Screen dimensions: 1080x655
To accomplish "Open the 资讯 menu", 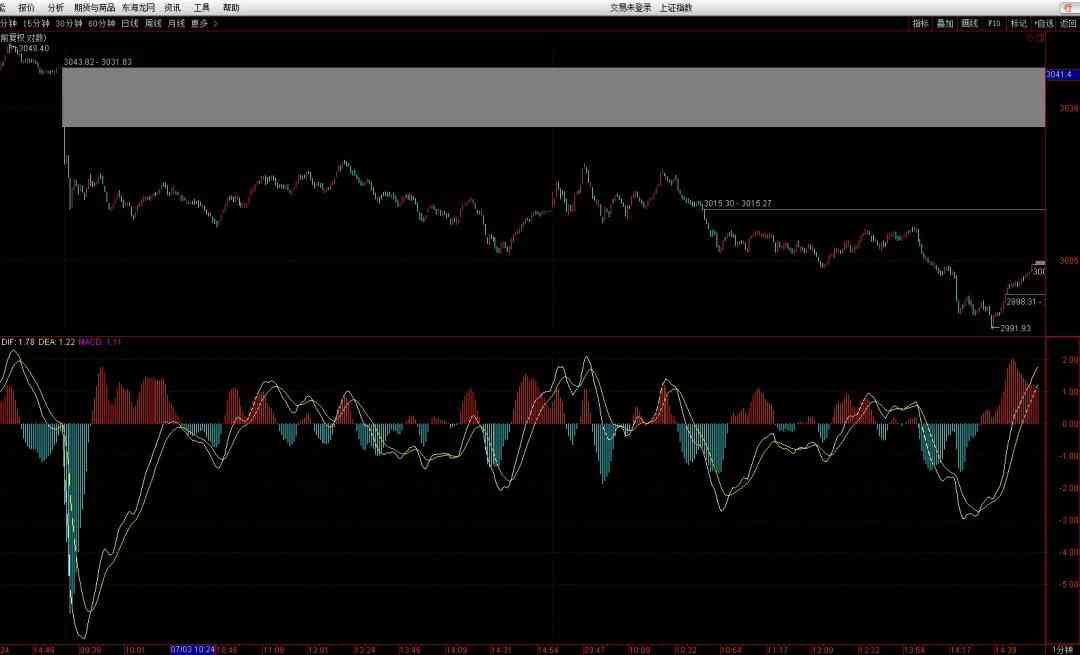I will coord(172,7).
